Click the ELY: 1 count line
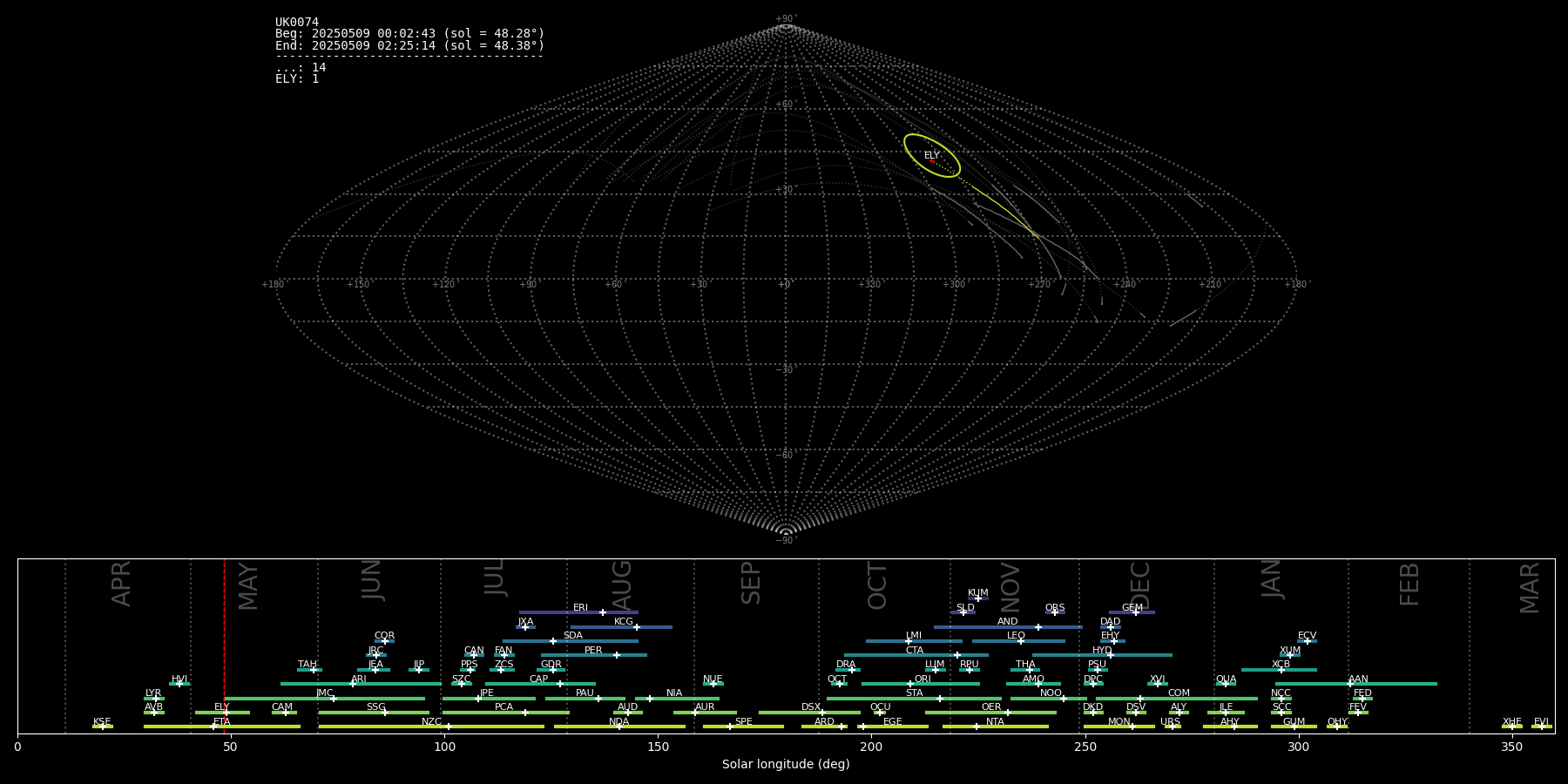1568x784 pixels. coord(297,79)
